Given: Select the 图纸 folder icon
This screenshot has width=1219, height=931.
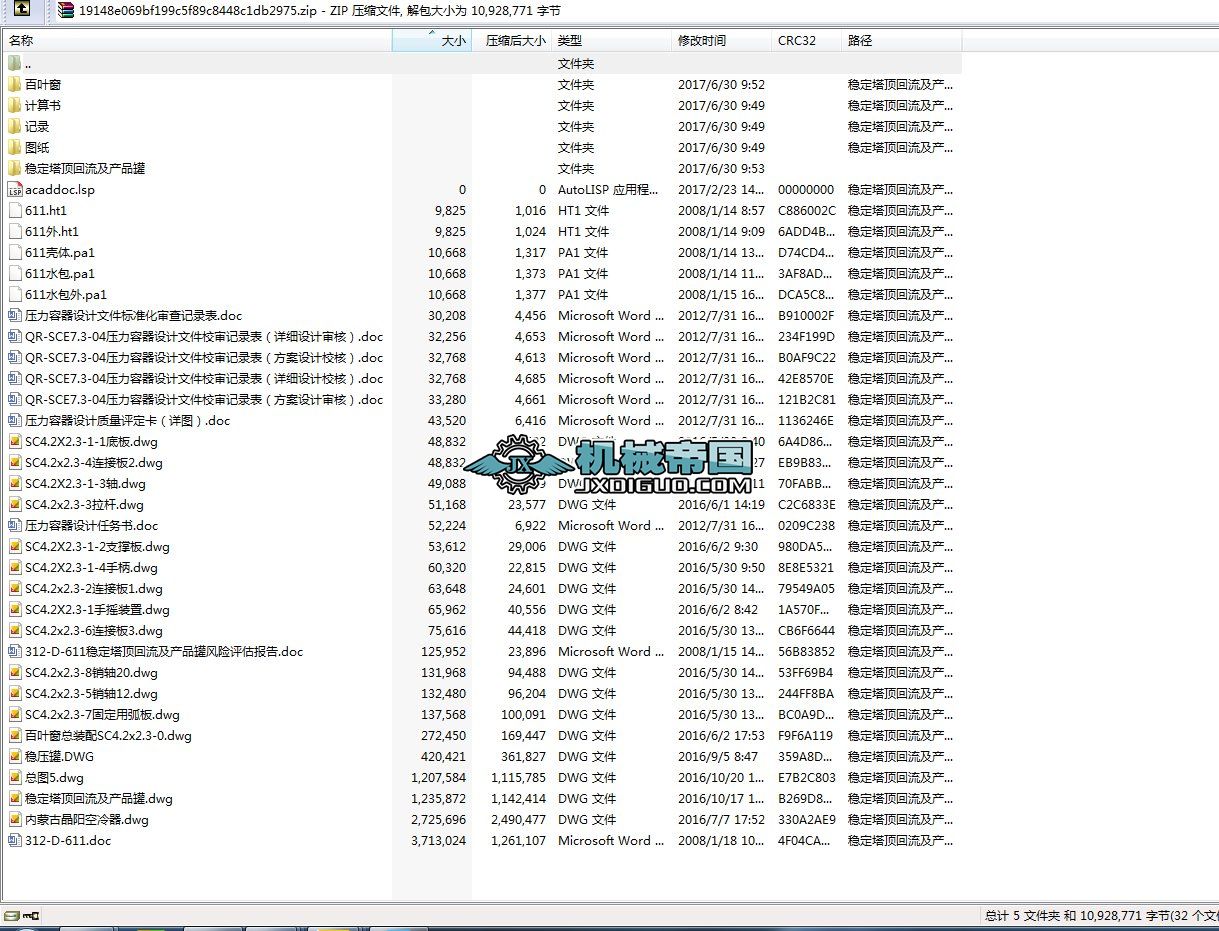Looking at the screenshot, I should (14, 147).
